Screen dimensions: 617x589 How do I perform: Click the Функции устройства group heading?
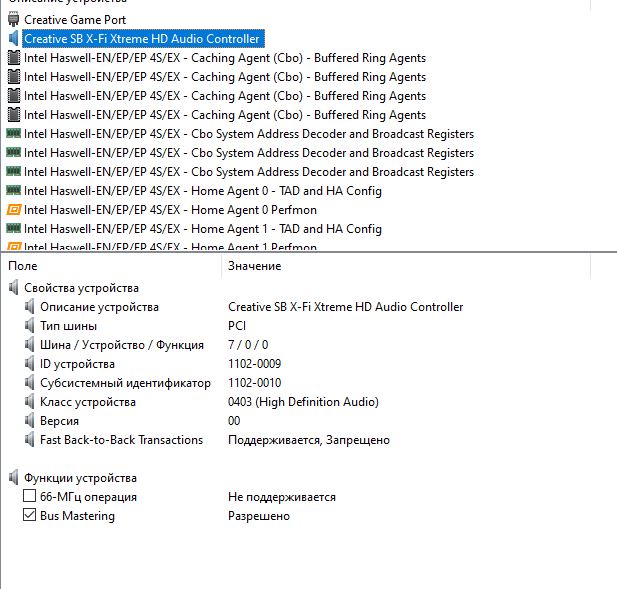[80, 478]
